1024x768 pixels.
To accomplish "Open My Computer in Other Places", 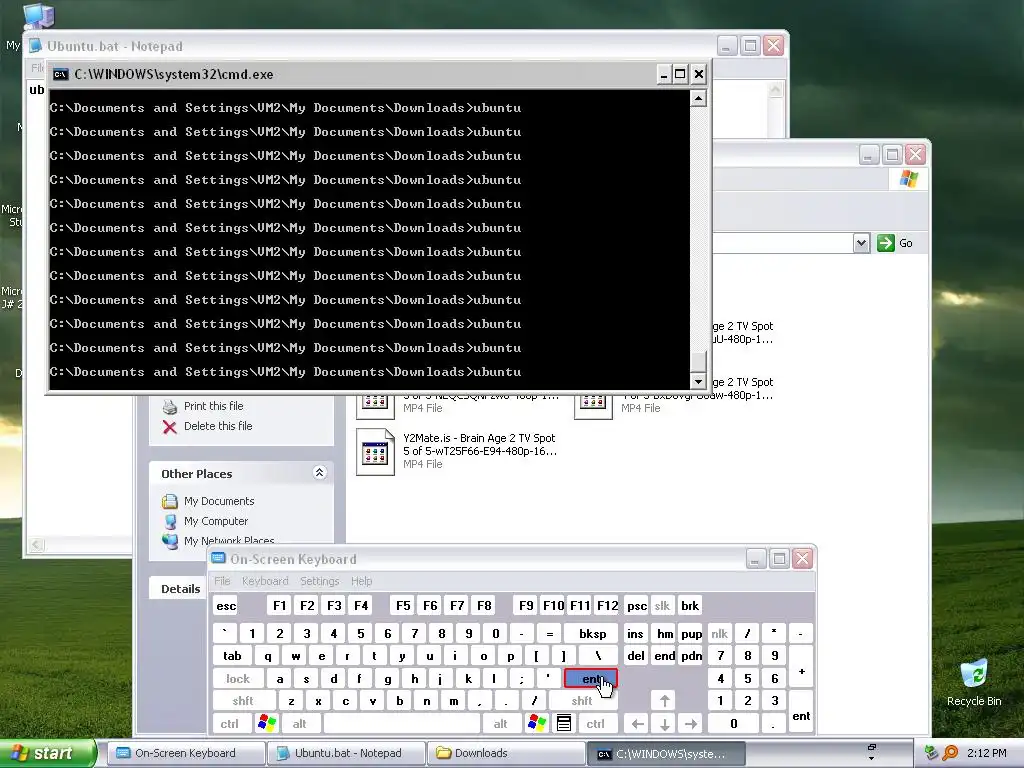I will point(216,521).
